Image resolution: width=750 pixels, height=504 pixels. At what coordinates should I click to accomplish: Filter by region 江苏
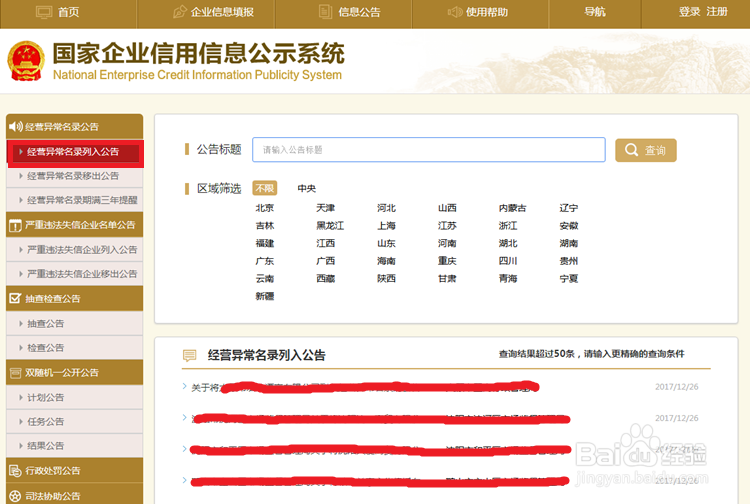point(447,226)
